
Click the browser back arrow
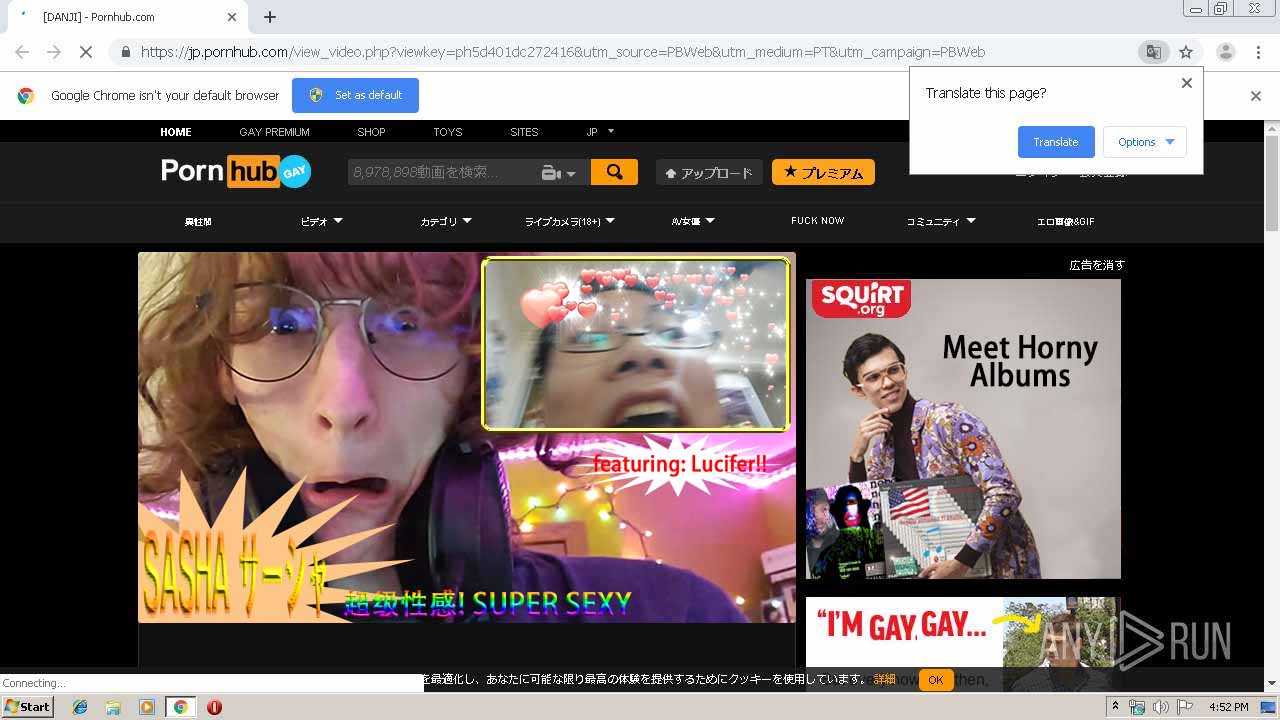point(22,52)
